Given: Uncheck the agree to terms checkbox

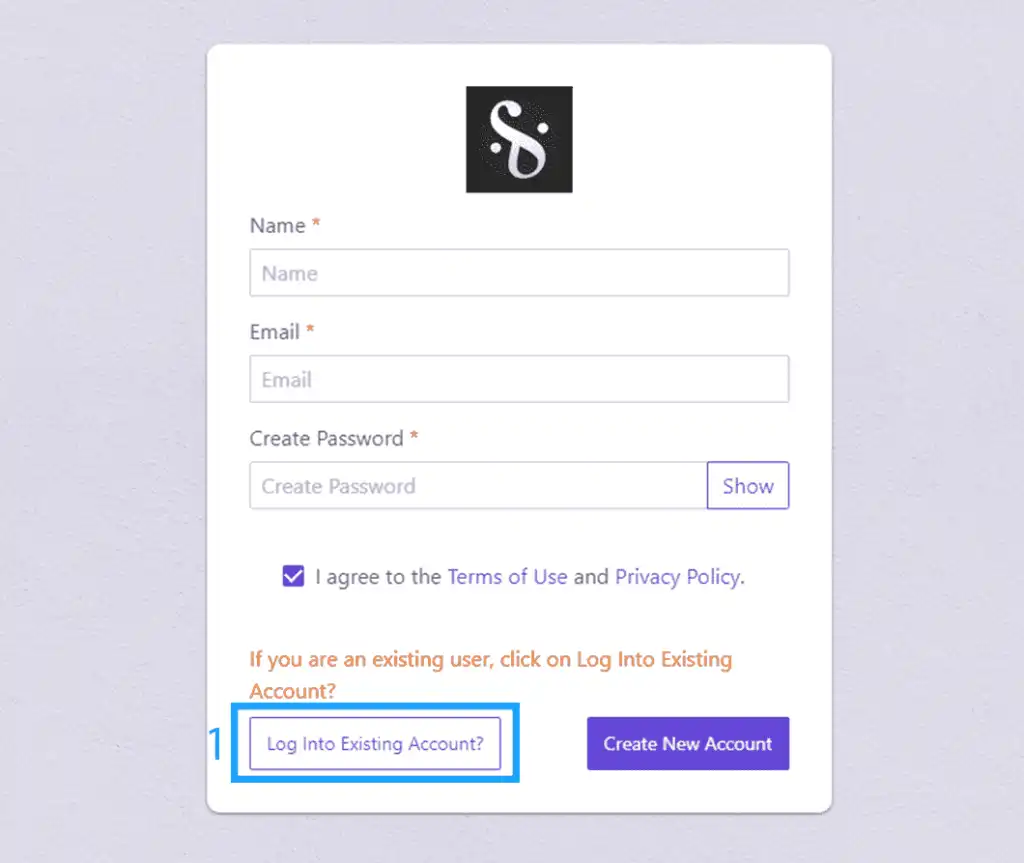Looking at the screenshot, I should (293, 576).
